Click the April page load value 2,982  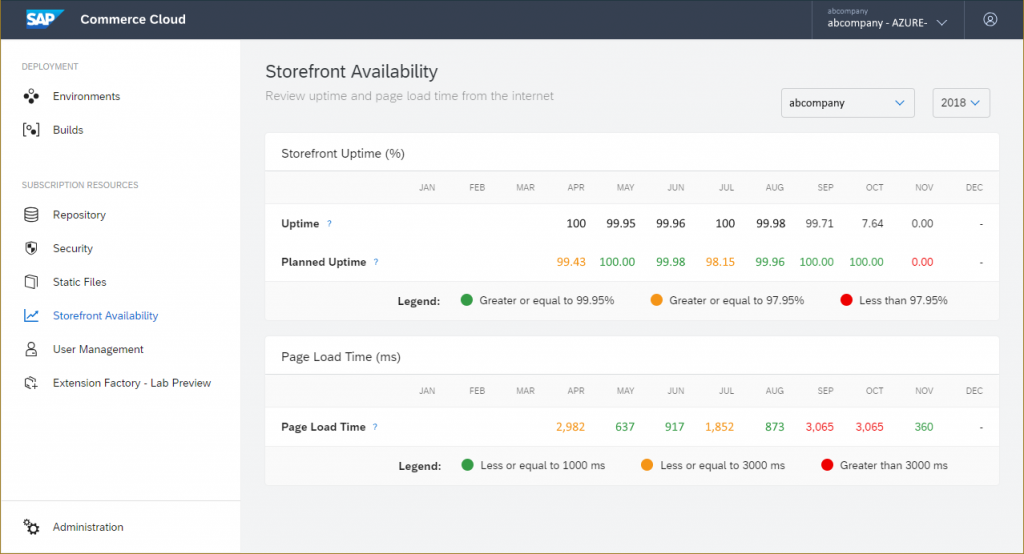[570, 427]
